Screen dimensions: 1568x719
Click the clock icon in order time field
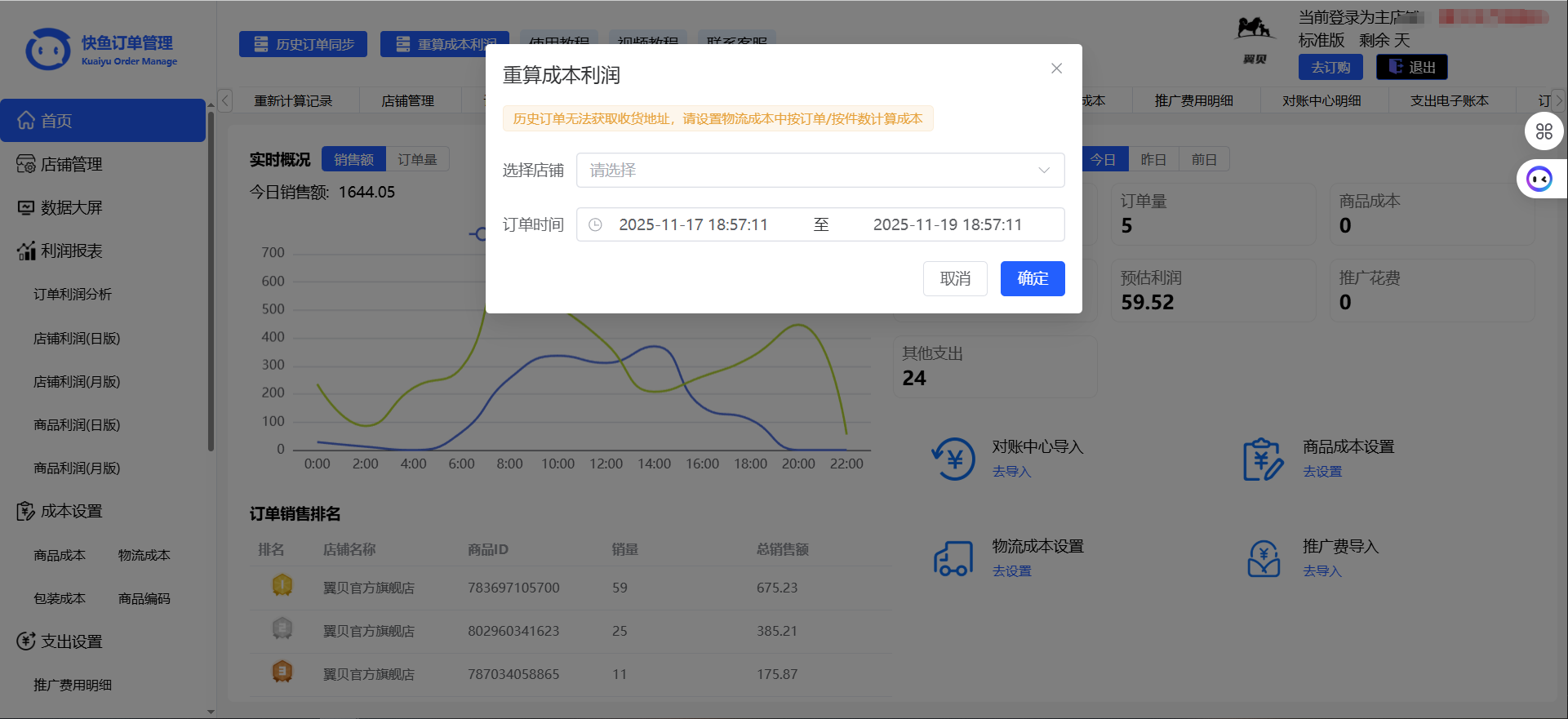pyautogui.click(x=595, y=224)
